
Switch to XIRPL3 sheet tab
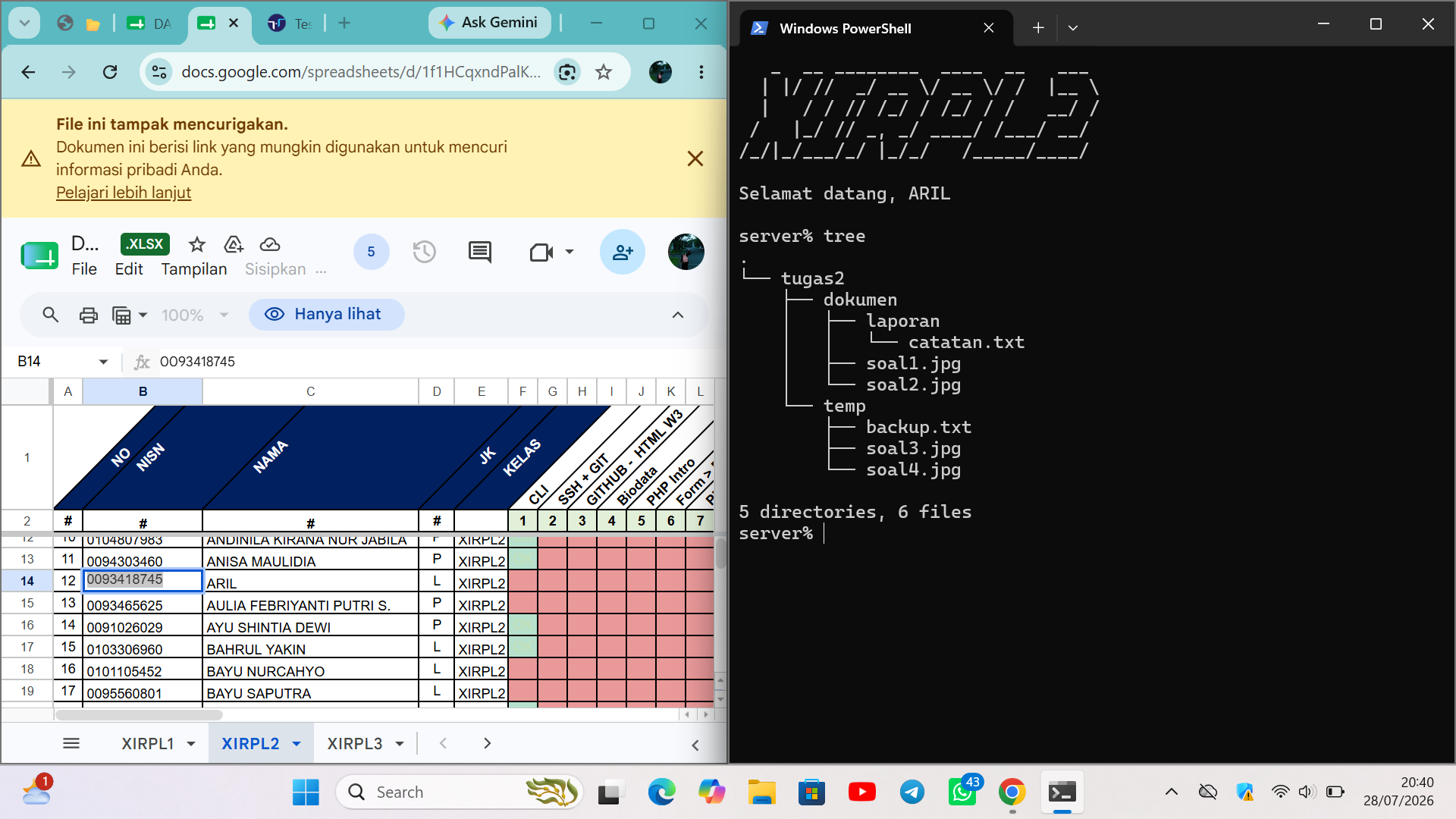(x=355, y=744)
